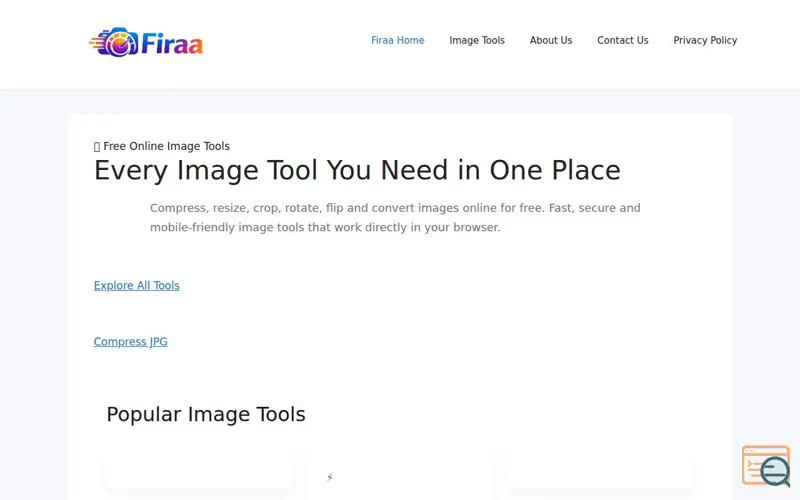Navigate to Contact Us
Image resolution: width=800 pixels, height=500 pixels.
(622, 40)
